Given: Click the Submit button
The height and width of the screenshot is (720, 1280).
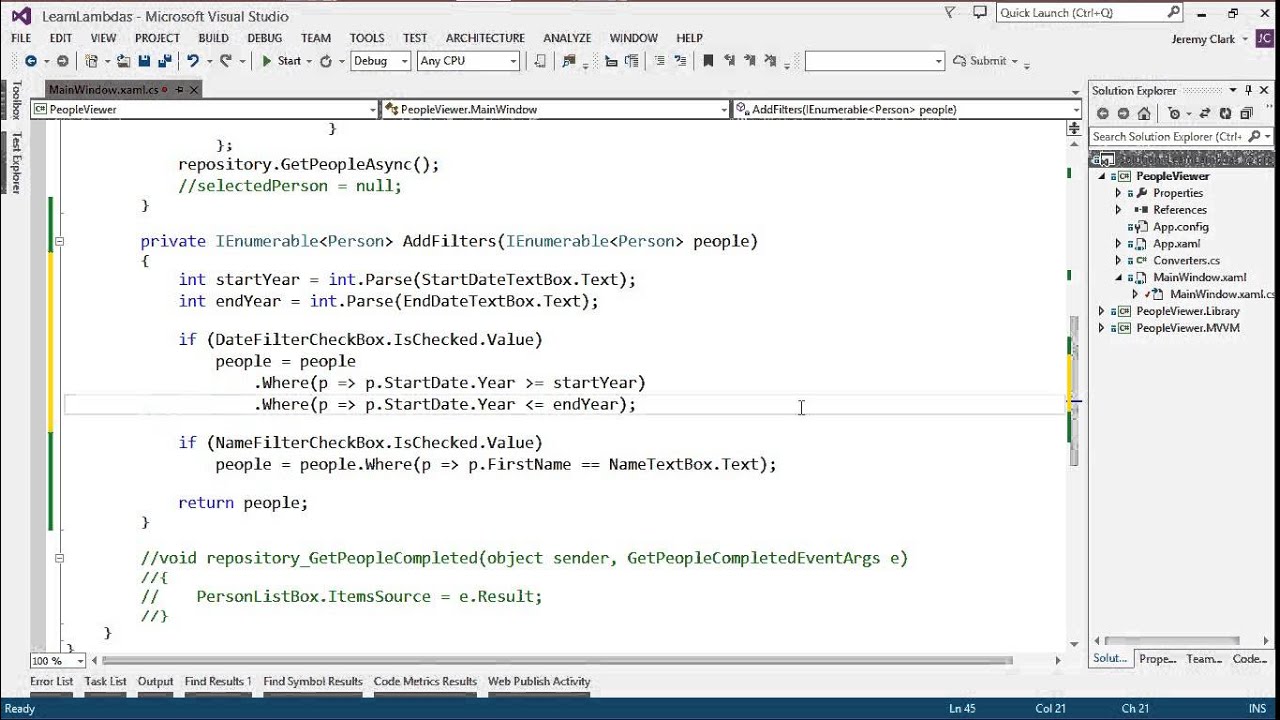Looking at the screenshot, I should (979, 61).
